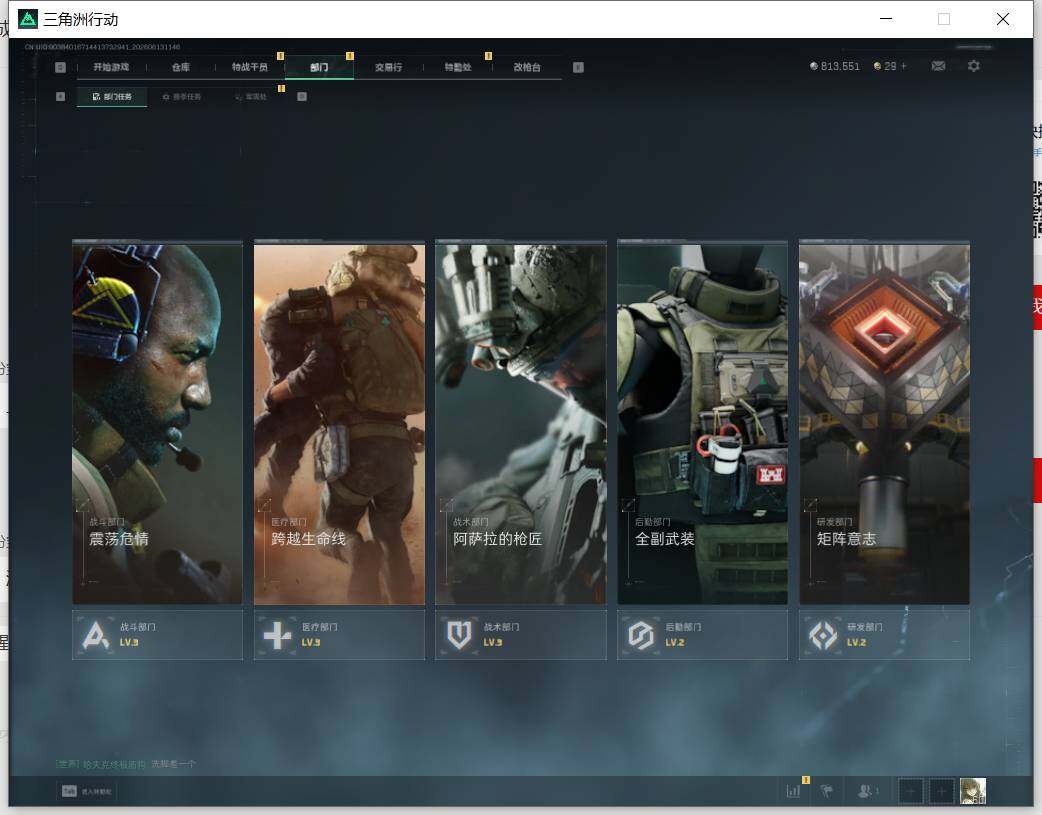Click the sub-tab next key icon
This screenshot has width=1042, height=815.
[x=302, y=96]
